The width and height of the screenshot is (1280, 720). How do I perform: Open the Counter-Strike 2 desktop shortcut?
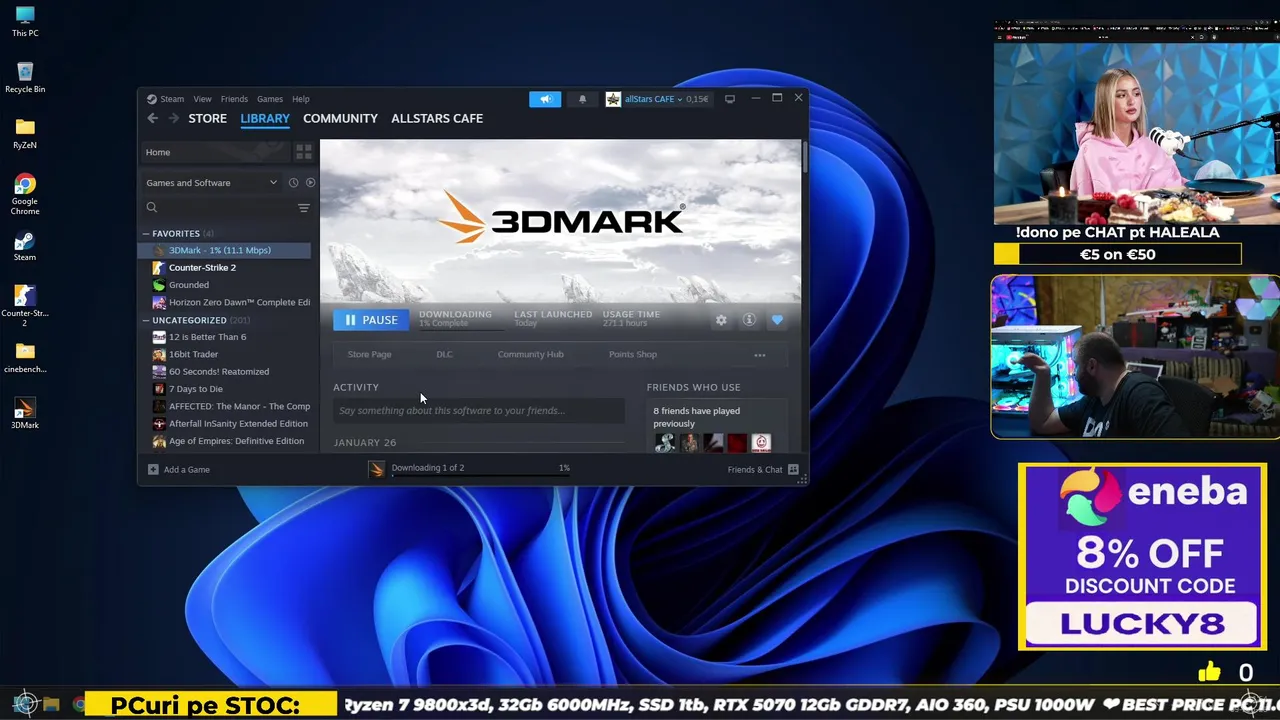25,306
